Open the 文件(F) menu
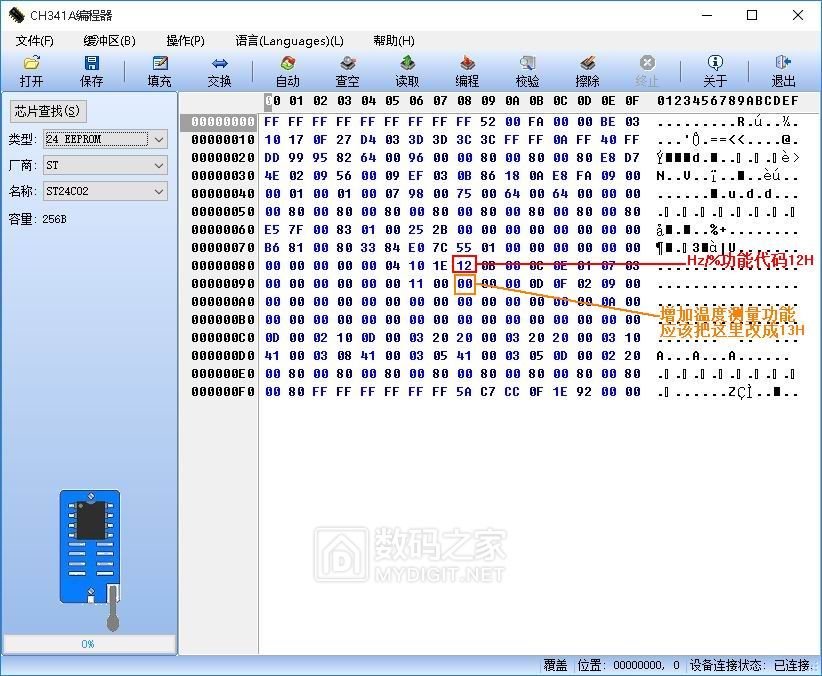Viewport: 822px width, 676px height. pos(35,41)
